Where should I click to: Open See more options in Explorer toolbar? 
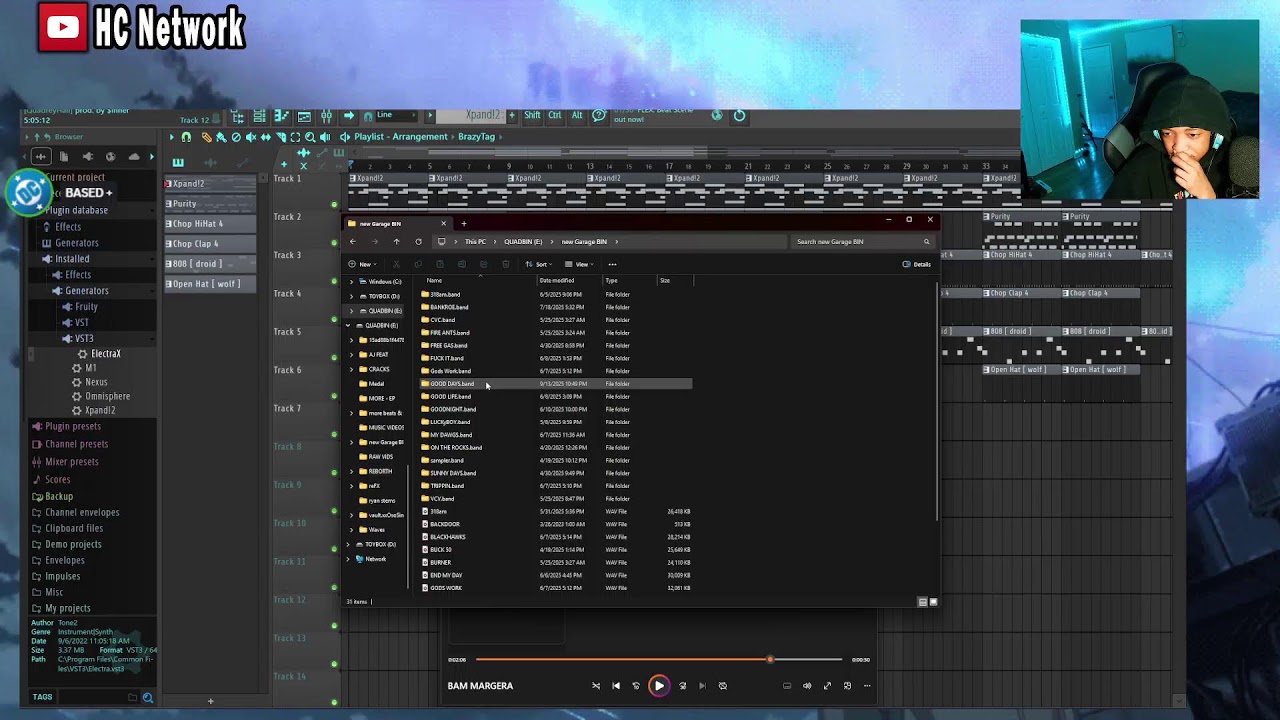pos(612,264)
